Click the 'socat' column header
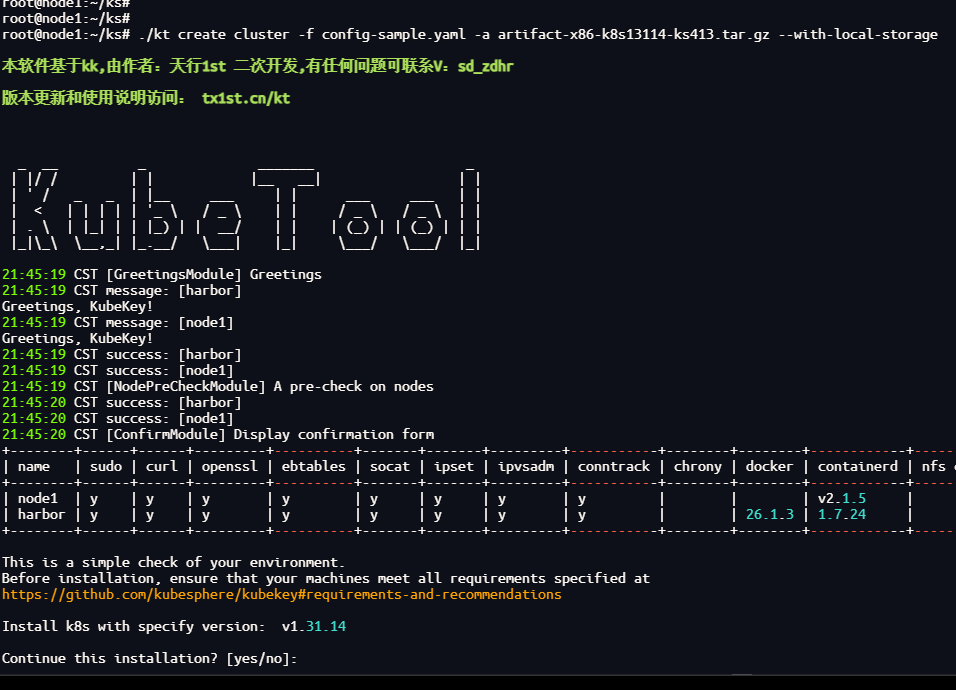 [390, 466]
